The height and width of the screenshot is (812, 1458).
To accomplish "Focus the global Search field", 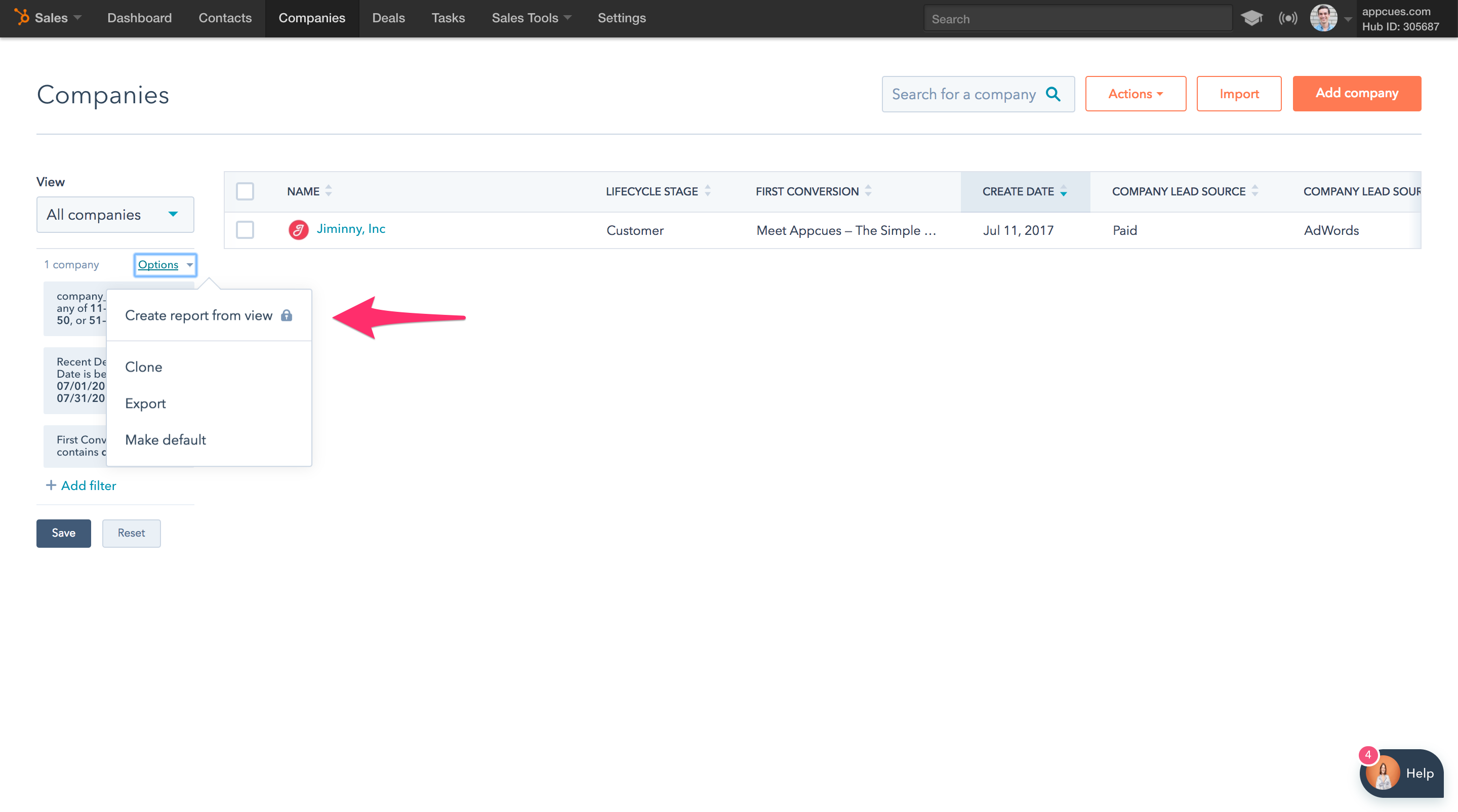I will [1078, 19].
